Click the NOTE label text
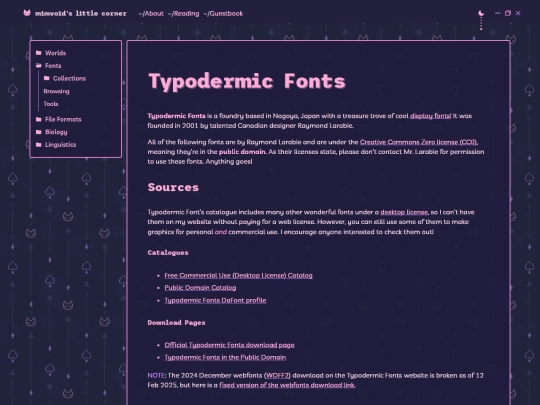The height and width of the screenshot is (405, 540). 156,375
